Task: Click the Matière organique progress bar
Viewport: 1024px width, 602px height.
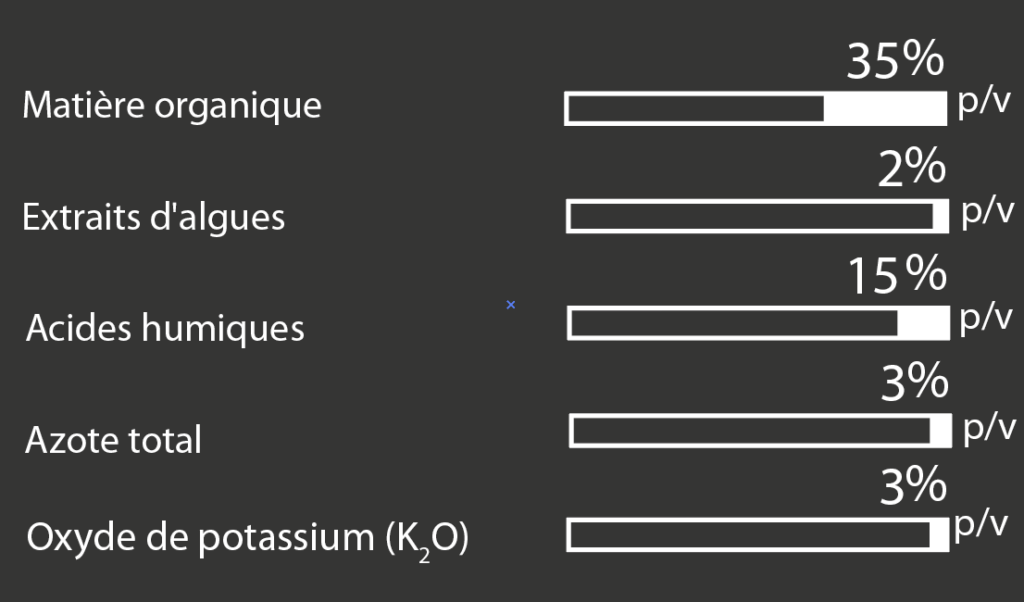Action: click(756, 108)
